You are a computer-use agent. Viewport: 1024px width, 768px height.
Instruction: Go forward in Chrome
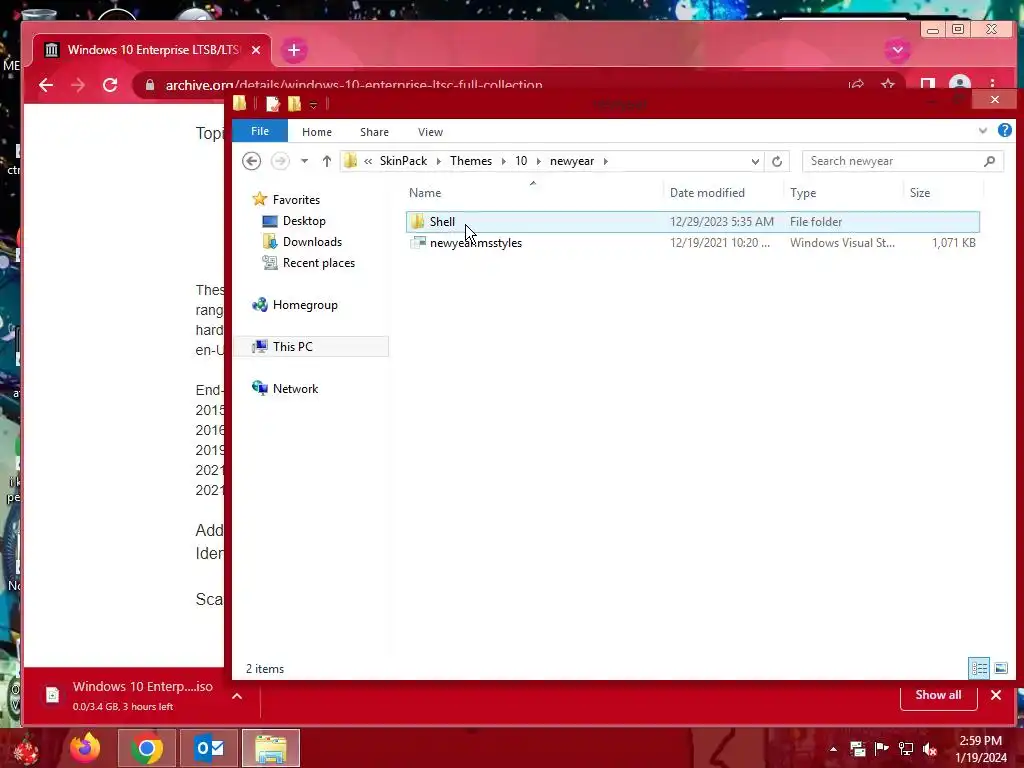click(78, 85)
